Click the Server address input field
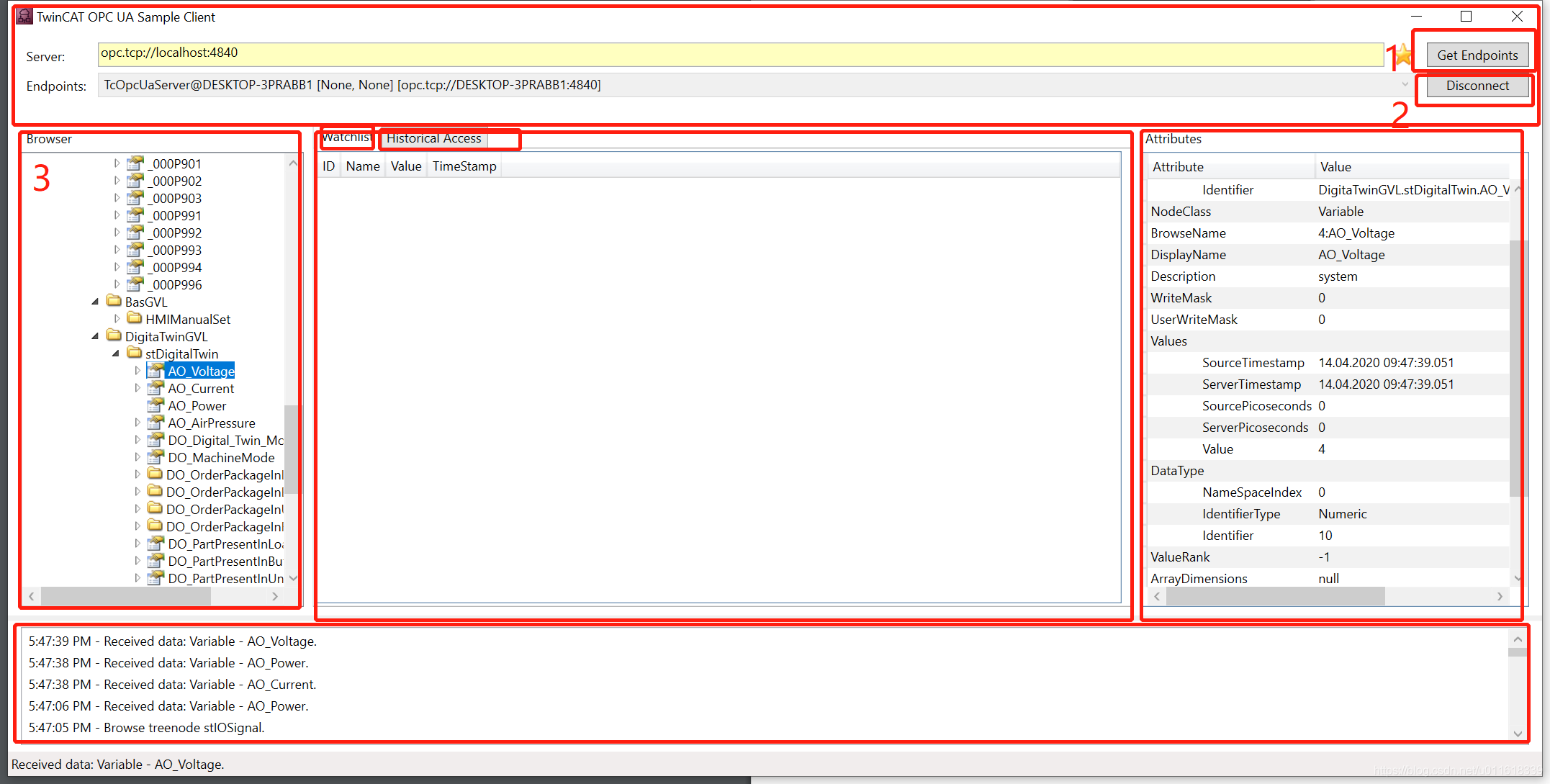 [x=741, y=54]
